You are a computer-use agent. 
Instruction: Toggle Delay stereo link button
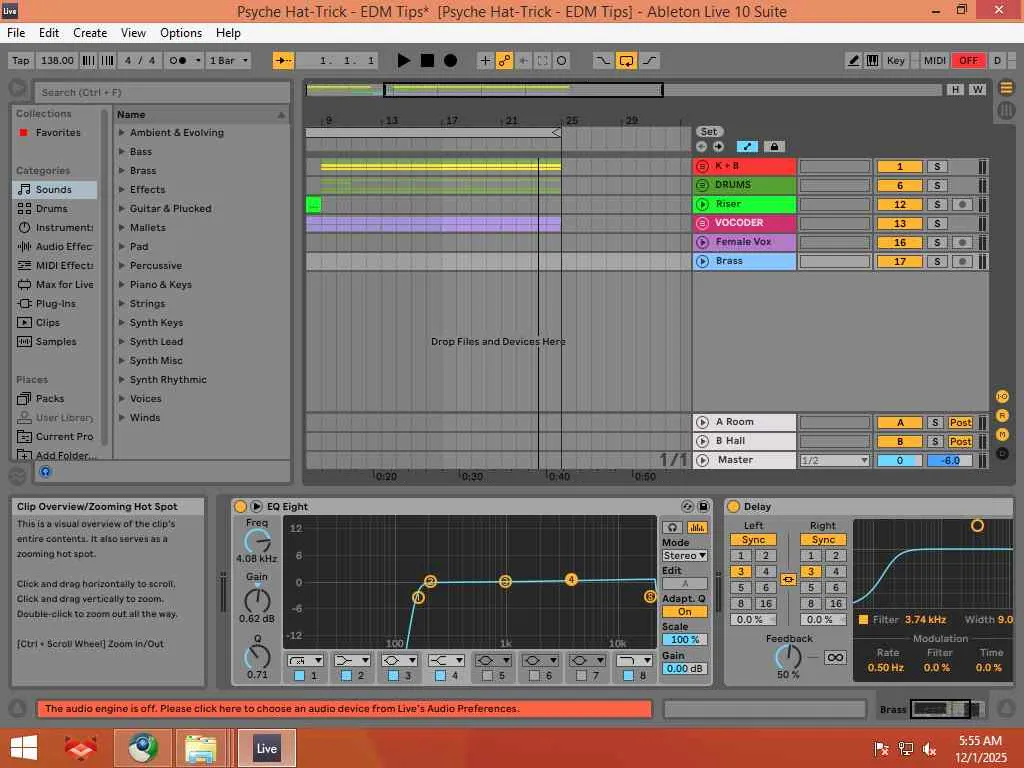[788, 579]
